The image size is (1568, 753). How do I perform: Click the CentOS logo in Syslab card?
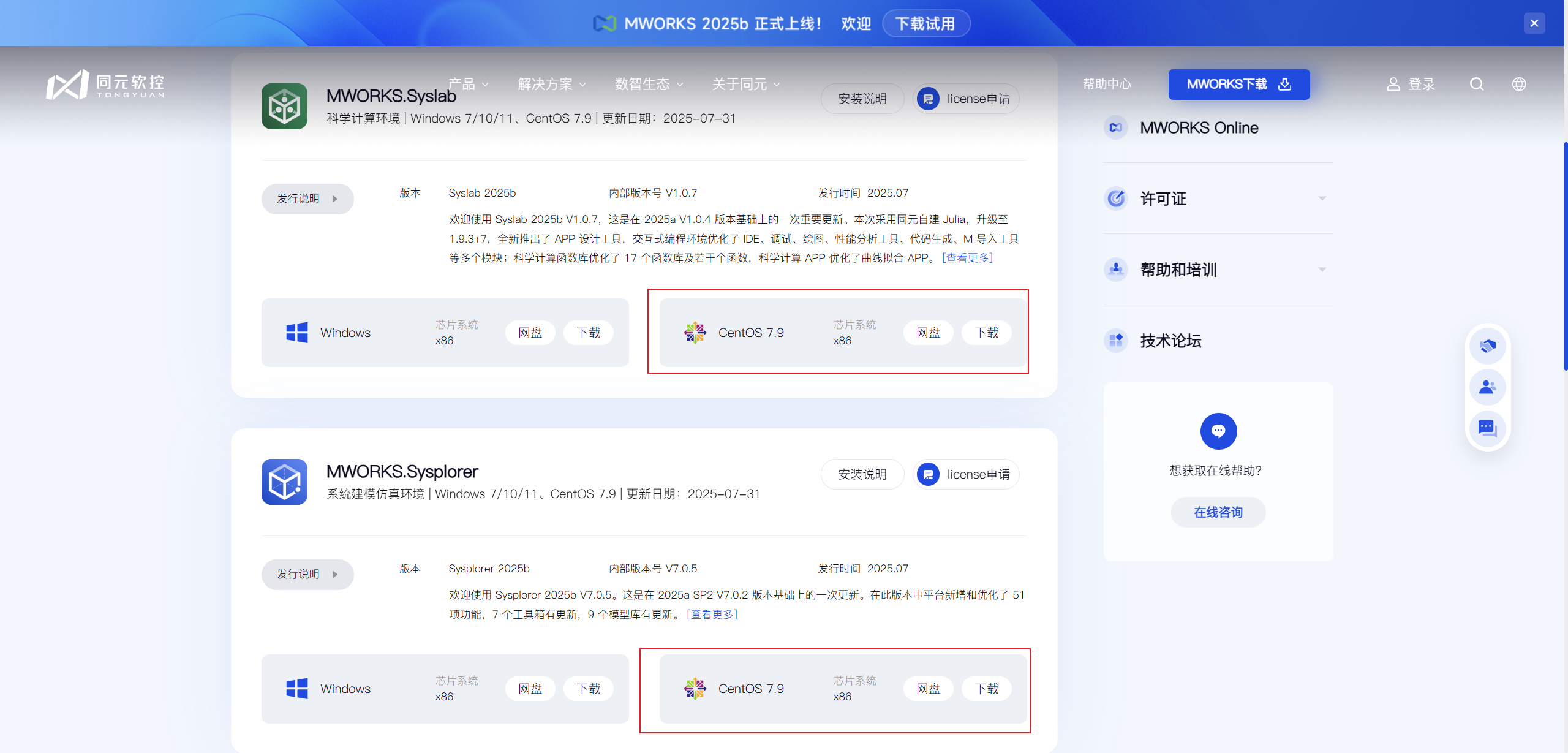tap(695, 333)
